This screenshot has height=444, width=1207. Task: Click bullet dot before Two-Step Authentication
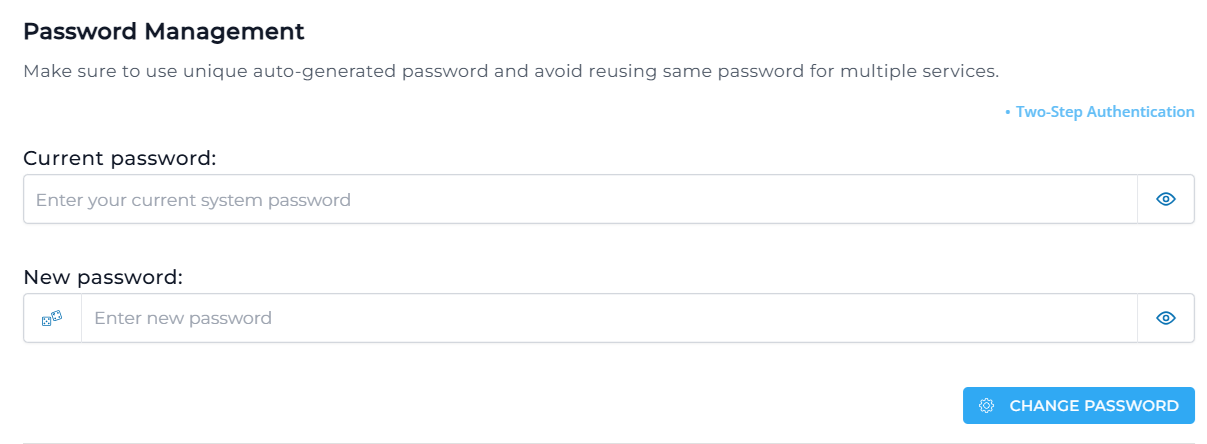[1008, 112]
